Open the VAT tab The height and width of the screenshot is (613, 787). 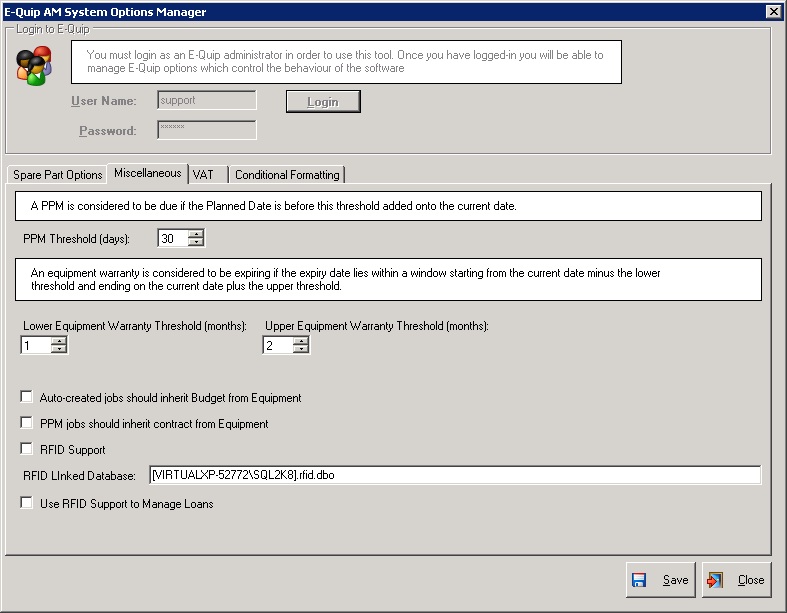click(208, 175)
